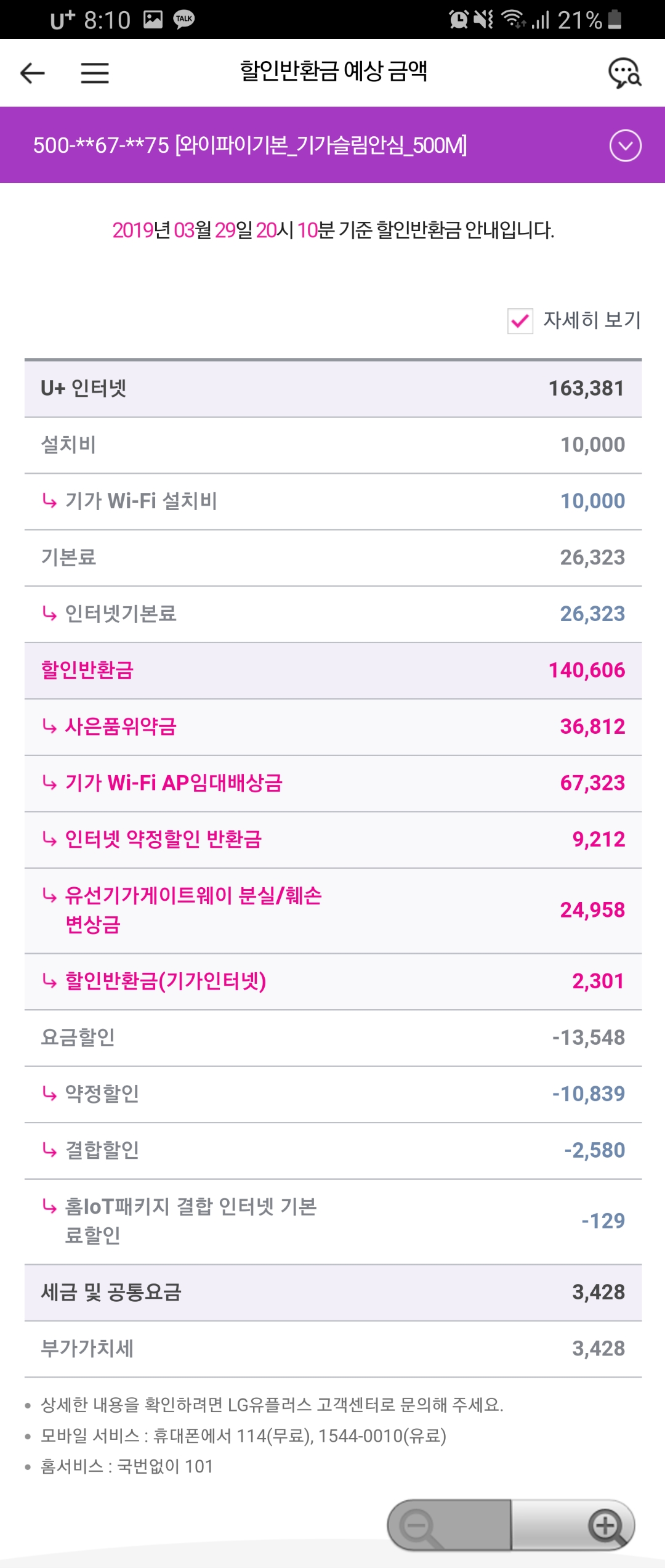The height and width of the screenshot is (1568, 665).
Task: Expand the account selector chevron
Action: coord(625,146)
